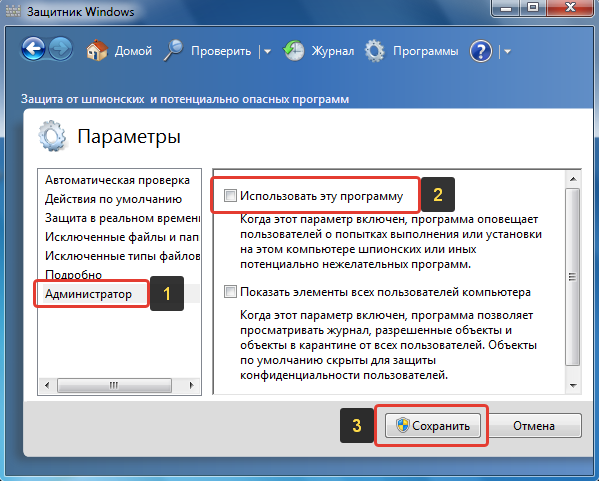
Task: Click the list's right scroll arrow
Action: (x=191, y=385)
